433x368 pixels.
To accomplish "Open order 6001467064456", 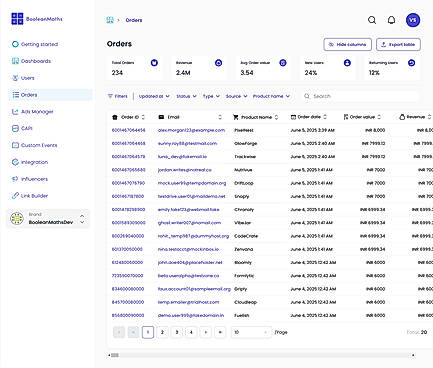I will pyautogui.click(x=128, y=130).
